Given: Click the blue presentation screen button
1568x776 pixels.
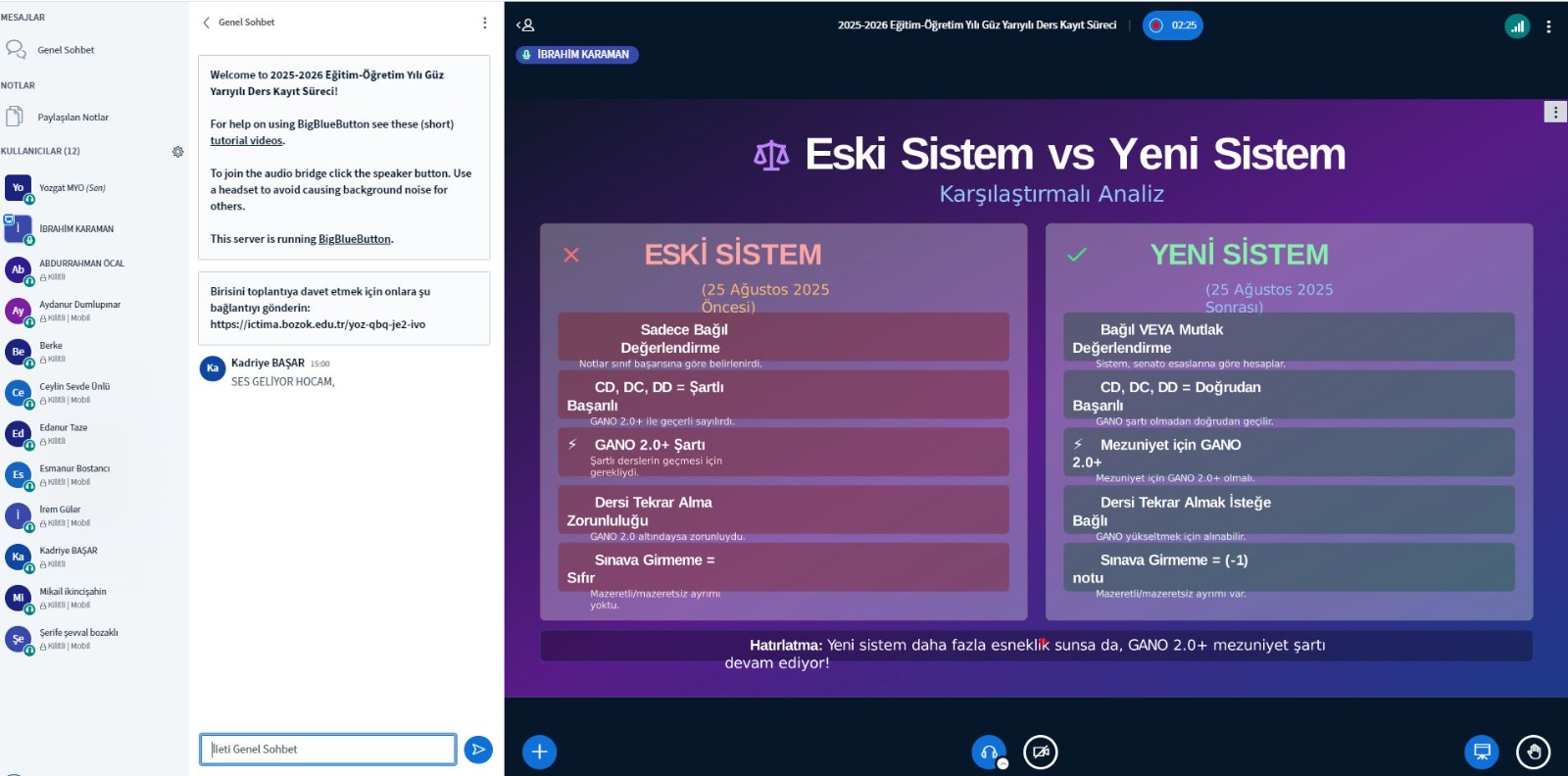Looking at the screenshot, I should click(1482, 752).
